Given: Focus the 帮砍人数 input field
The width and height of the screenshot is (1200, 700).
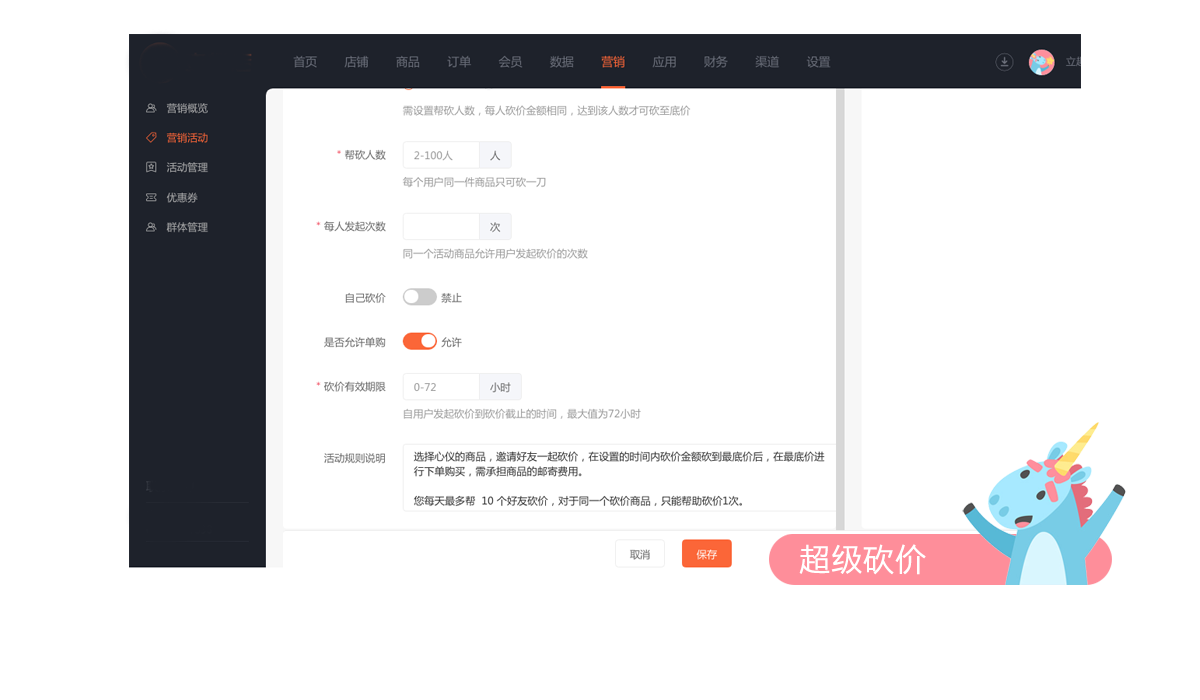Looking at the screenshot, I should (441, 155).
